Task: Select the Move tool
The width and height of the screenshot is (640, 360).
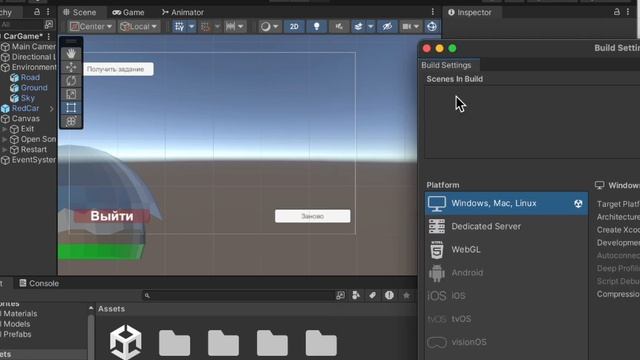Action: click(x=71, y=67)
